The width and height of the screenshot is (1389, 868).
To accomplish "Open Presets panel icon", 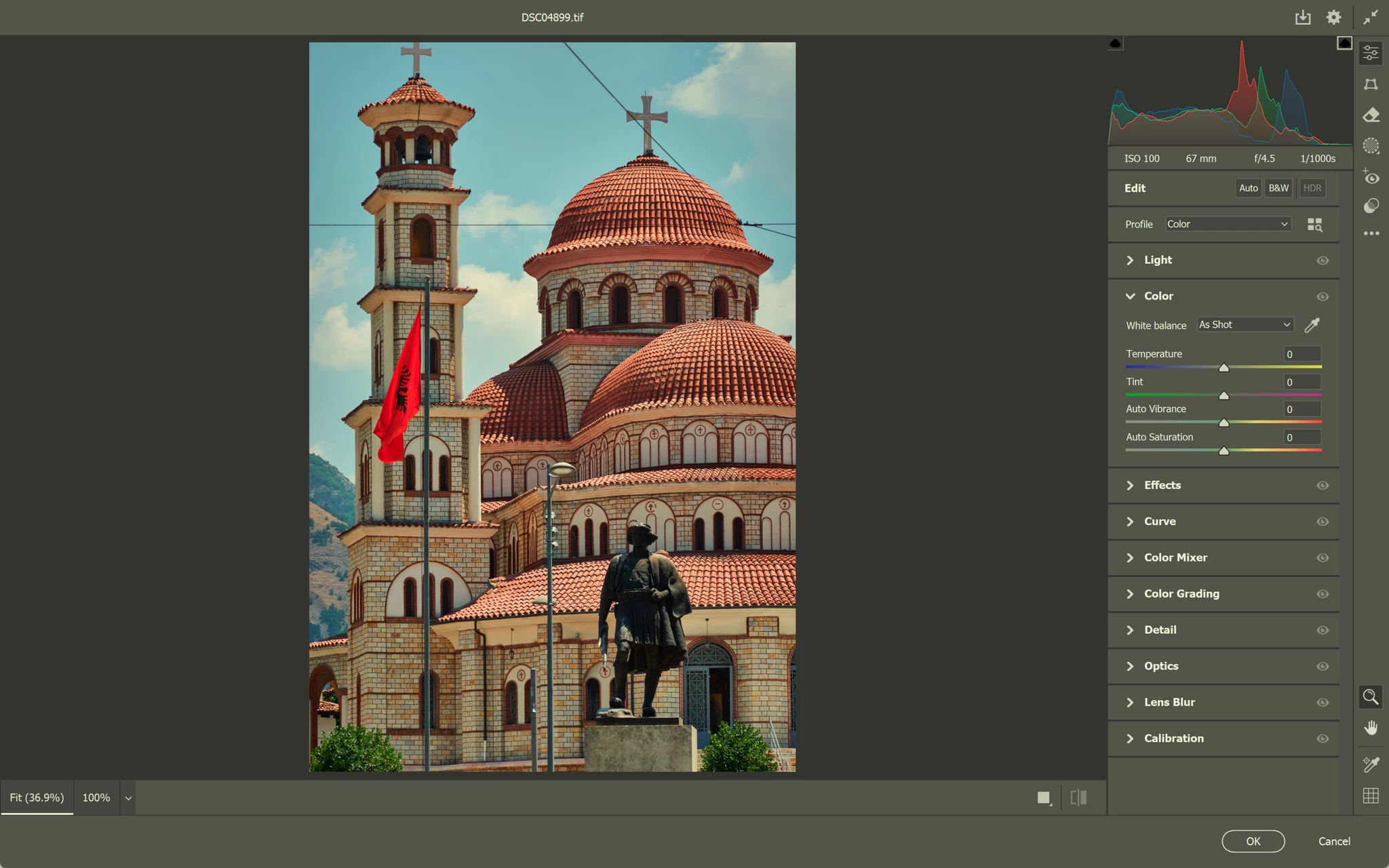I will click(x=1371, y=206).
